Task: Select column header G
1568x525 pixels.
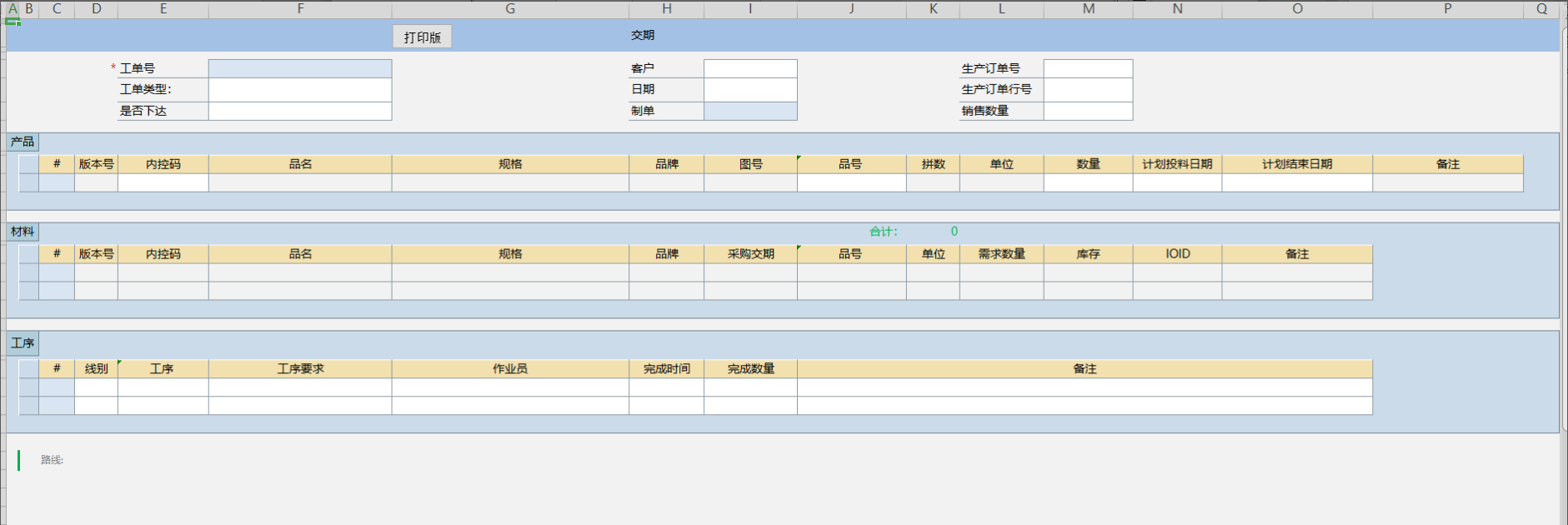Action: 510,9
